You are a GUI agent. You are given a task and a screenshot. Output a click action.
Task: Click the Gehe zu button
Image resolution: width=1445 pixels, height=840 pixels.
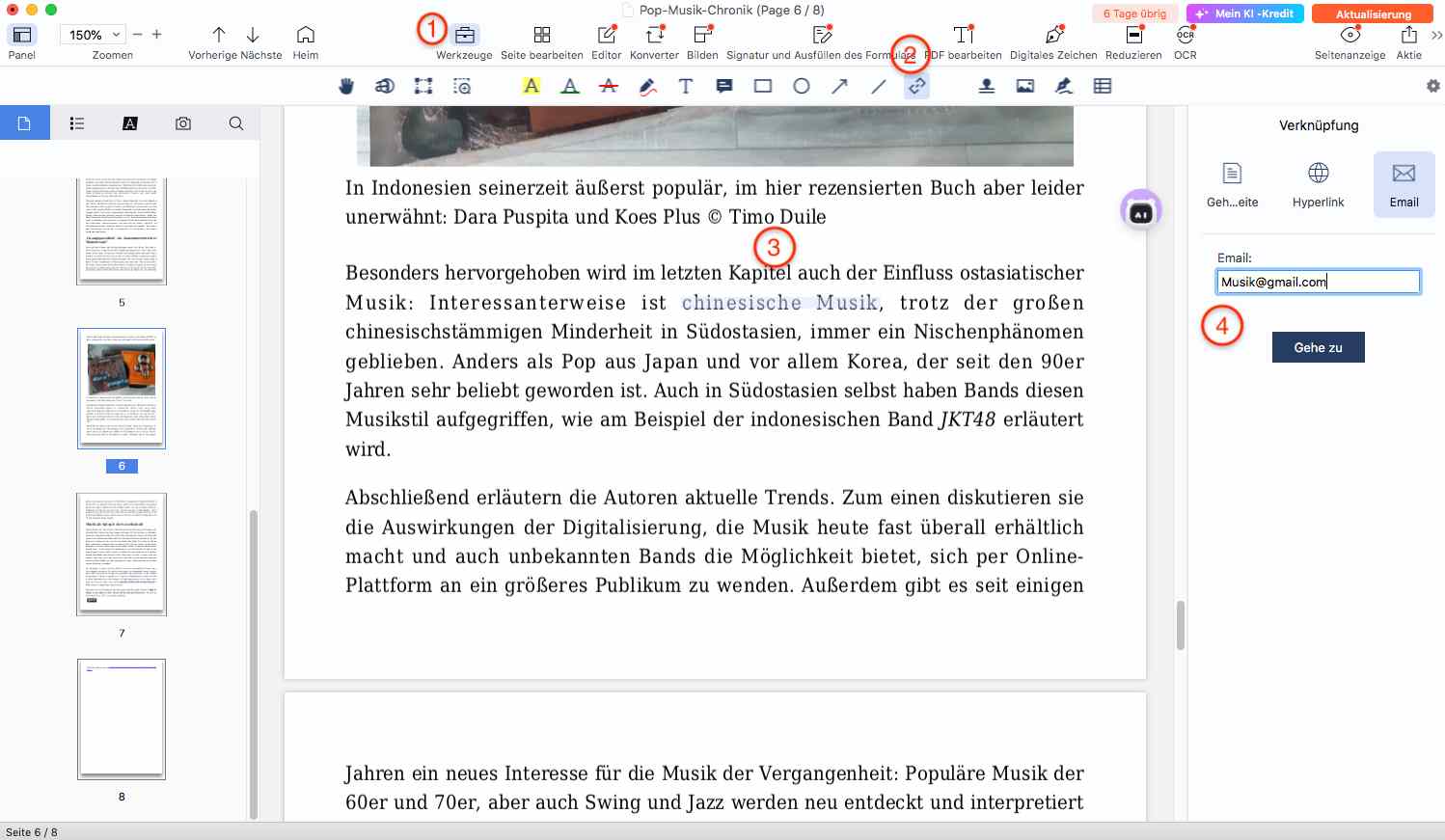[1318, 347]
